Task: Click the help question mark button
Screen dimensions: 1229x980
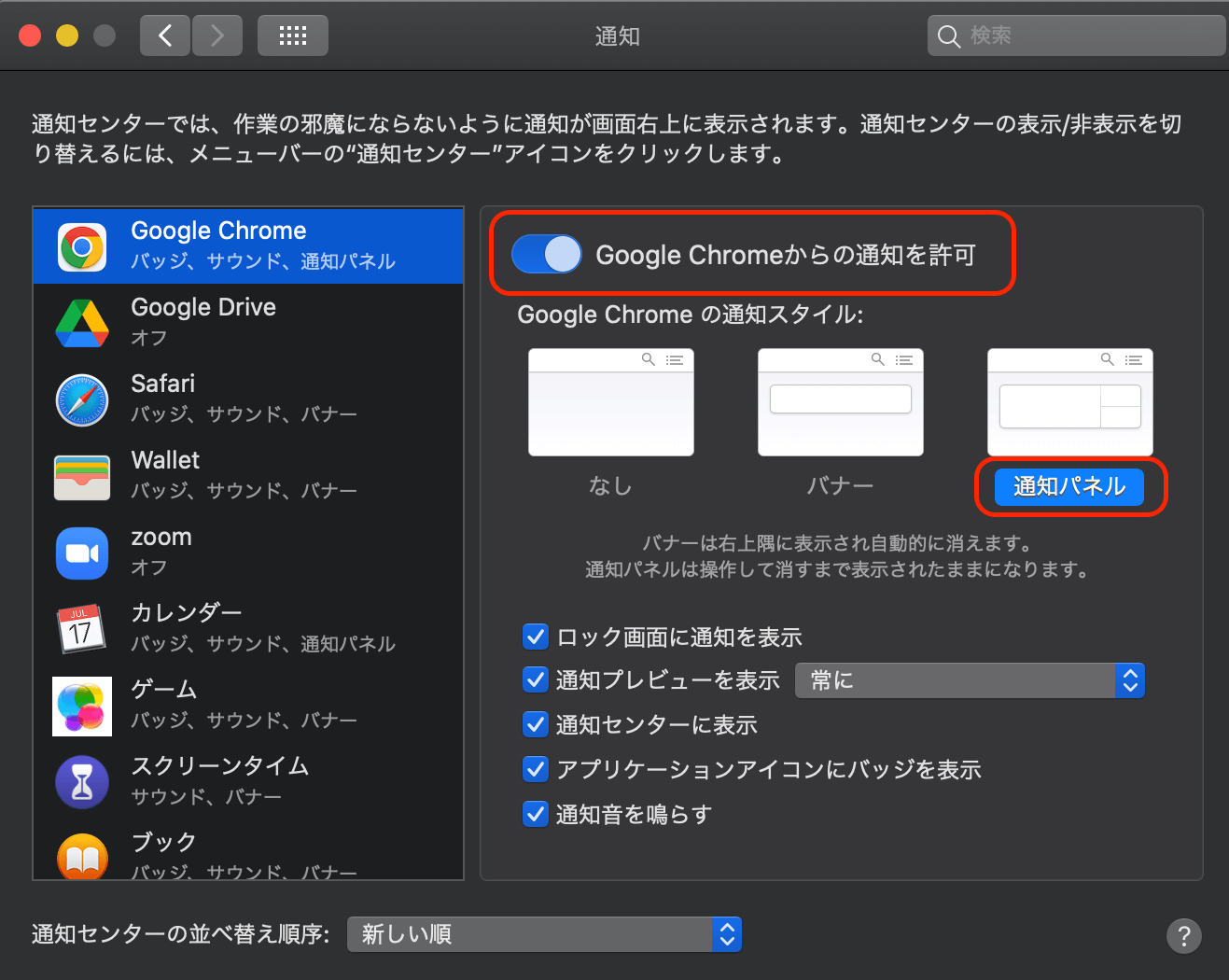Action: tap(1183, 935)
